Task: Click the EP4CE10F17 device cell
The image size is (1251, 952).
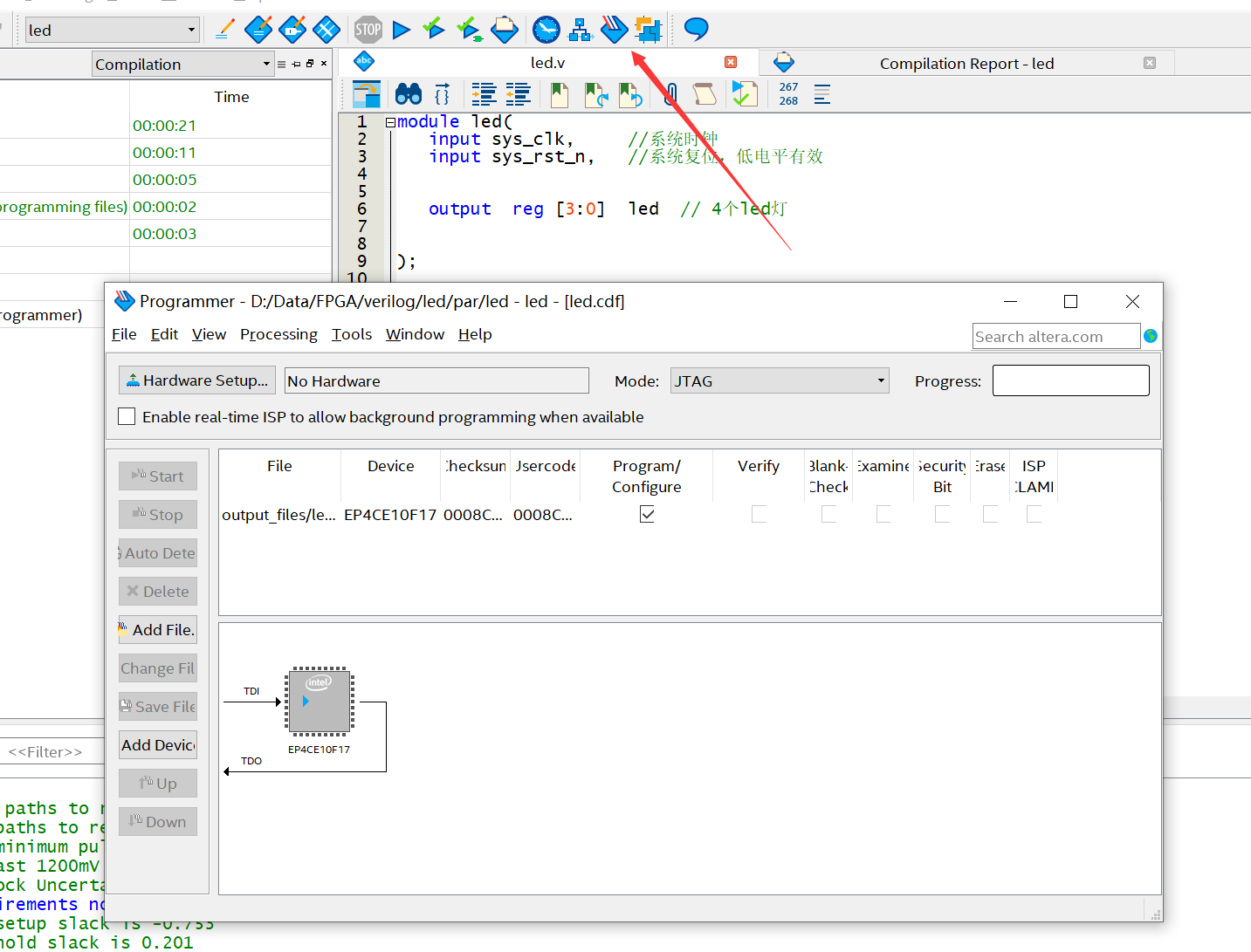Action: (x=390, y=515)
